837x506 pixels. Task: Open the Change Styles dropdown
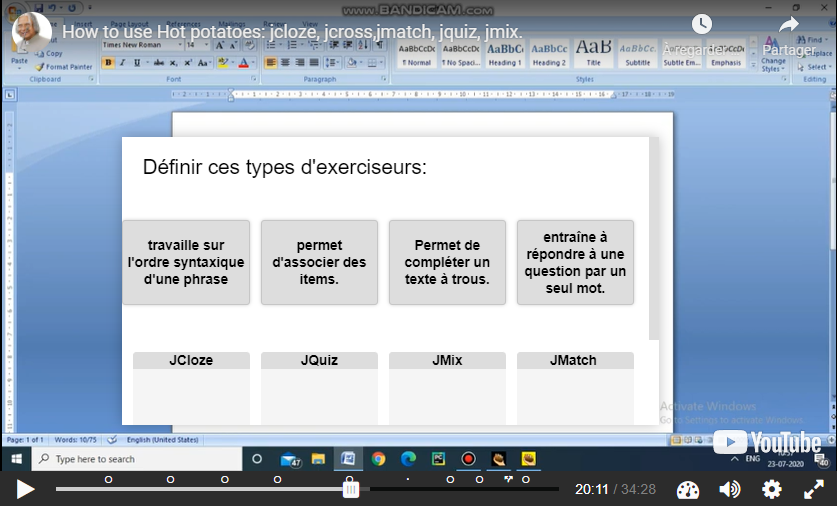click(x=772, y=54)
